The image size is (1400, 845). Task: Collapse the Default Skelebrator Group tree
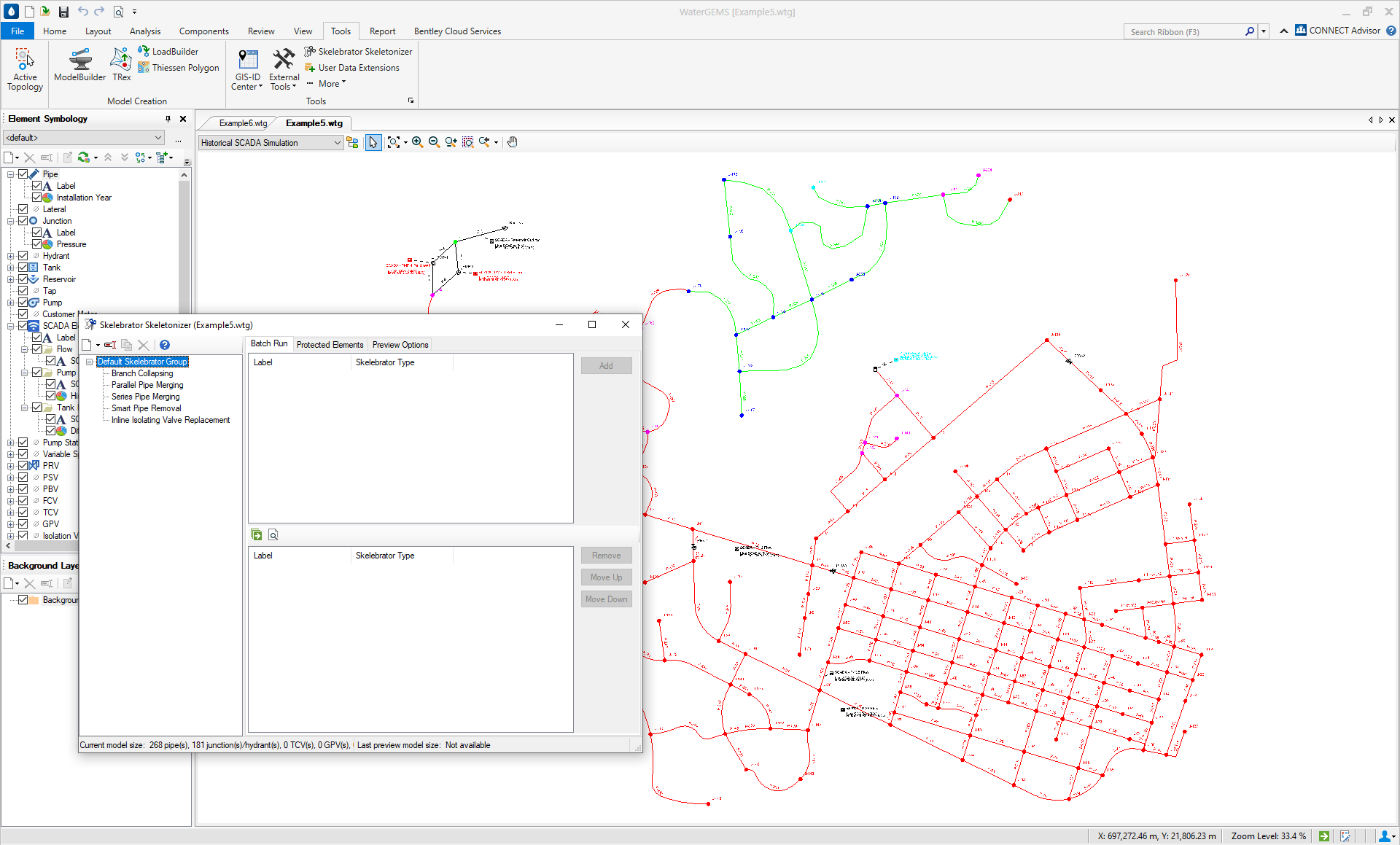90,361
